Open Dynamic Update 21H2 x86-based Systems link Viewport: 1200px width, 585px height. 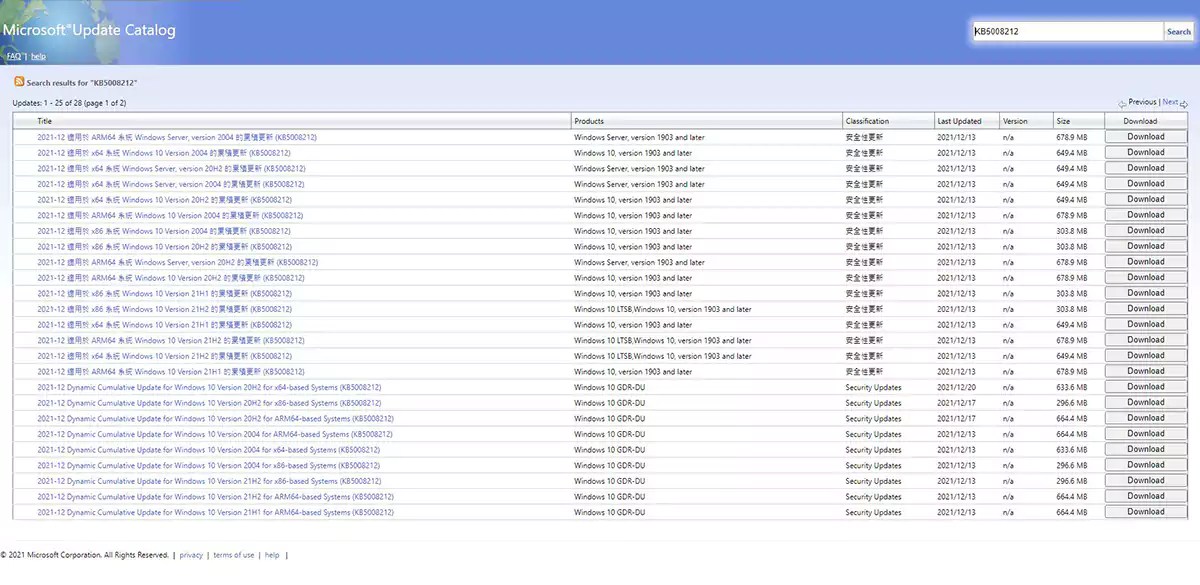208,481
